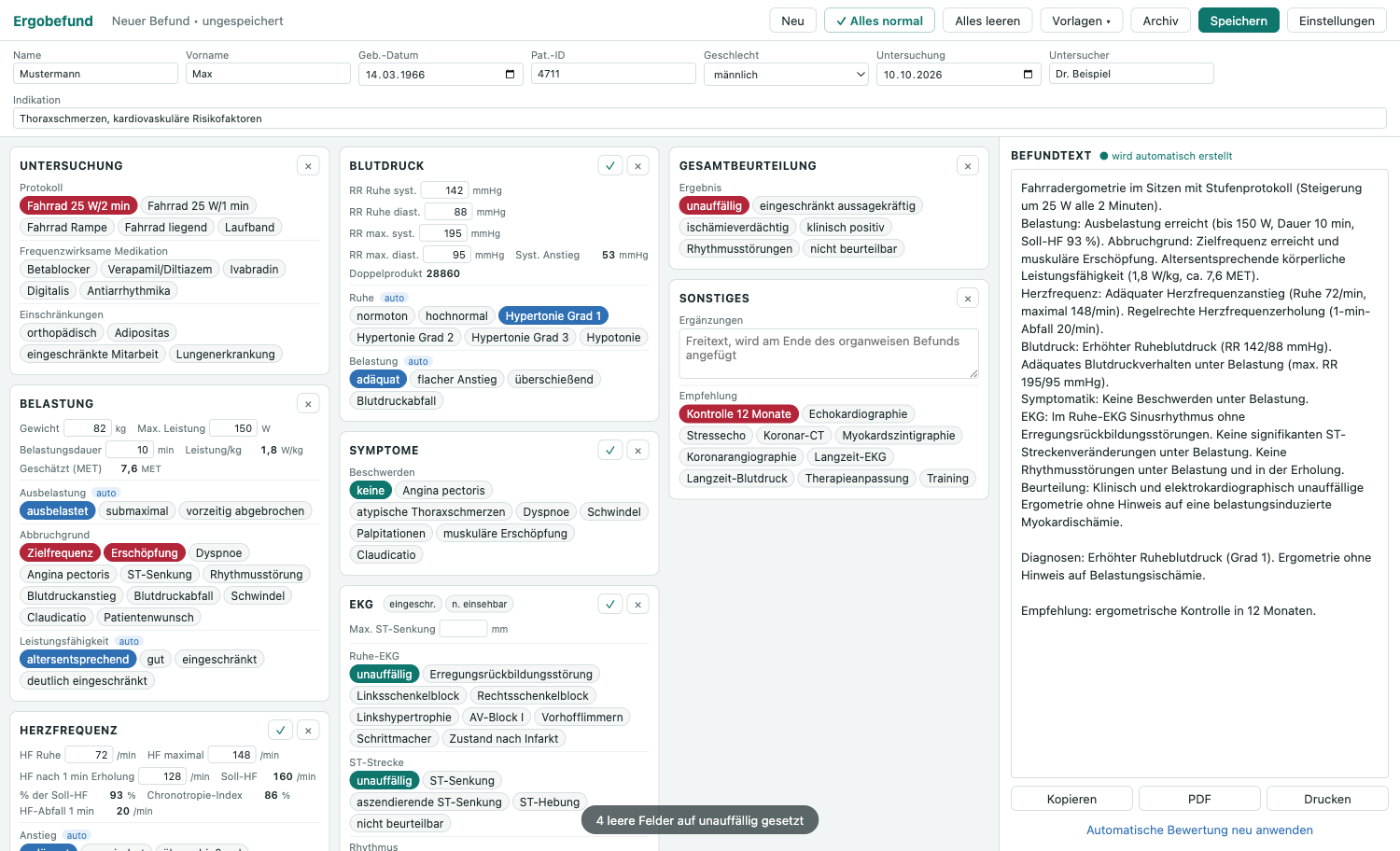
Task: Mark Herzfrequenz section normal with checkmark icon
Action: (280, 730)
